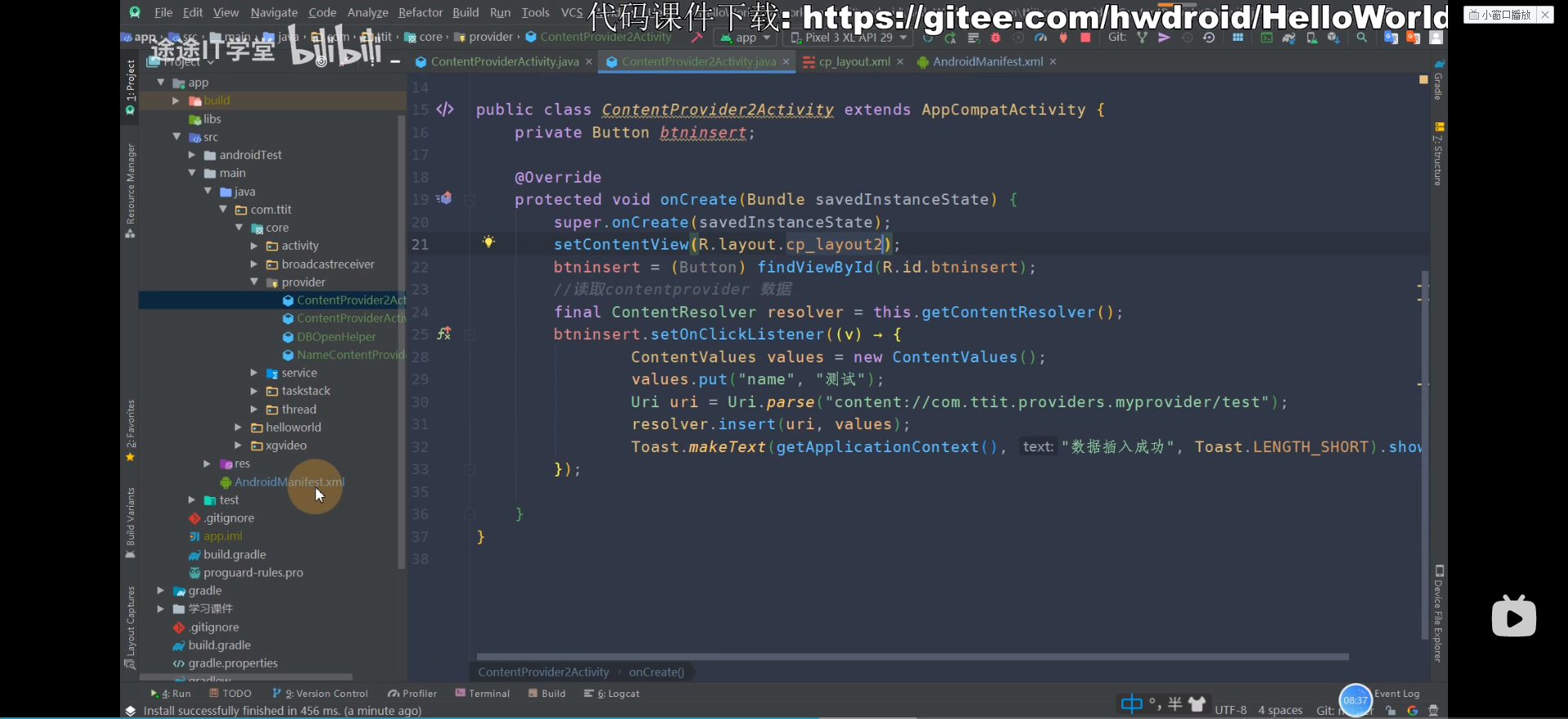Click the editor horizontal scrollbar

[x=912, y=657]
